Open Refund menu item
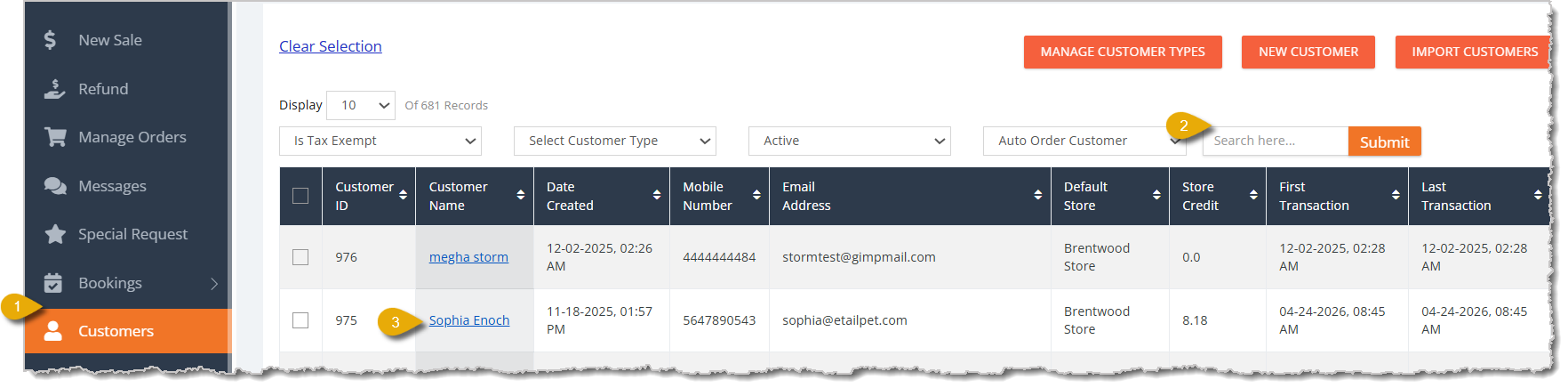The width and height of the screenshot is (1568, 388). (103, 89)
